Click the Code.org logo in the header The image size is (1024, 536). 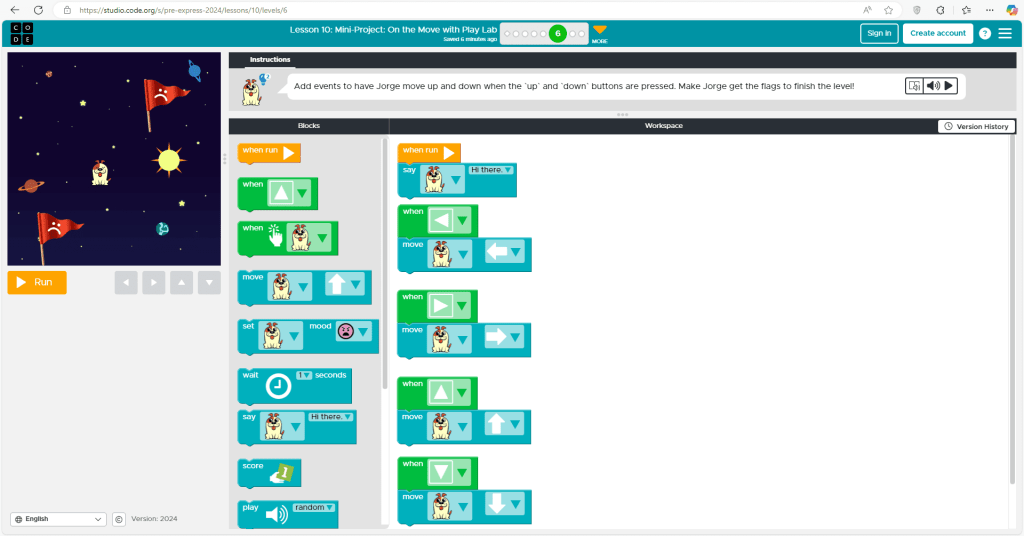22,33
